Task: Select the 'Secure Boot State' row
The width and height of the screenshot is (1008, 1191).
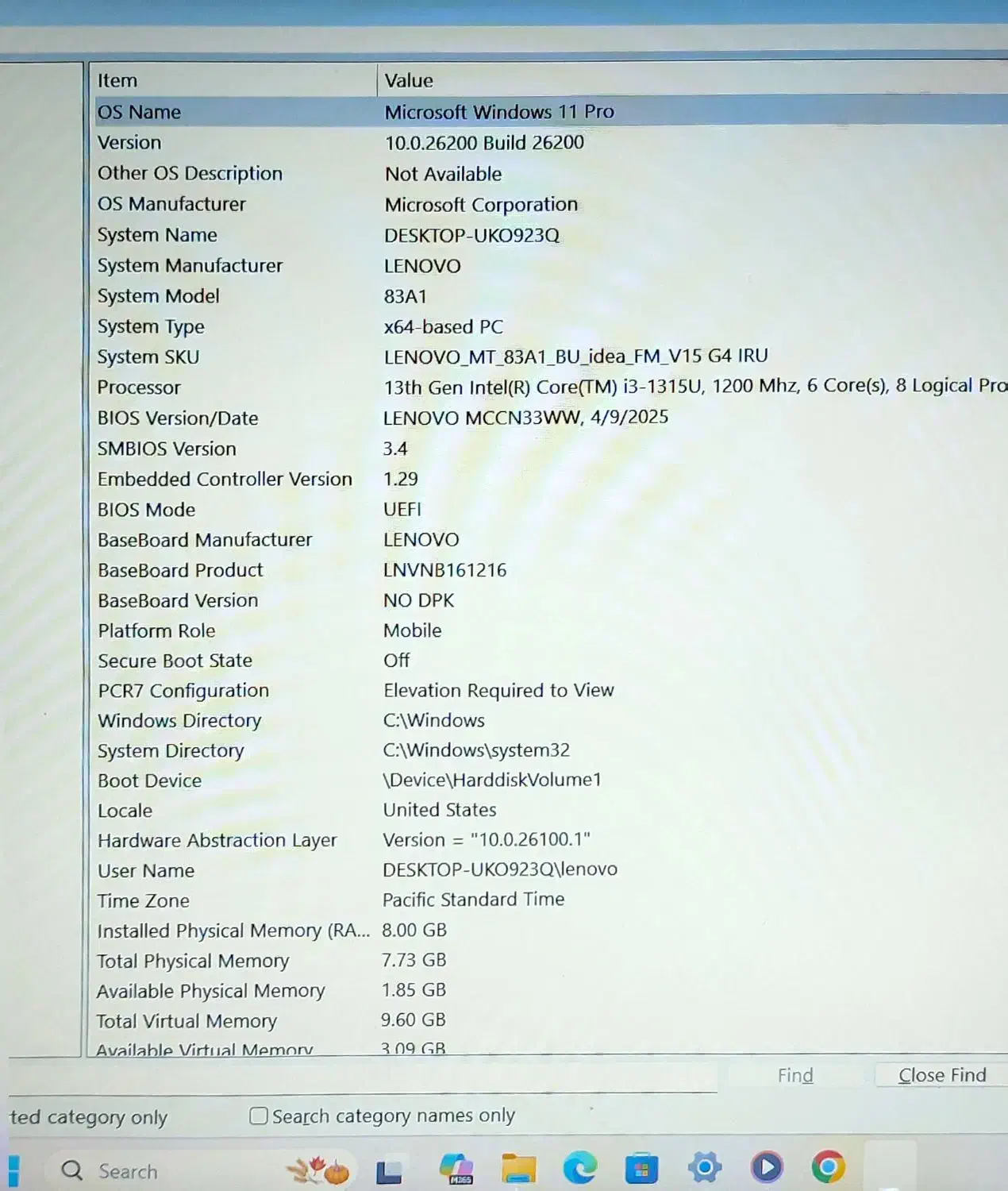Action: 552,661
